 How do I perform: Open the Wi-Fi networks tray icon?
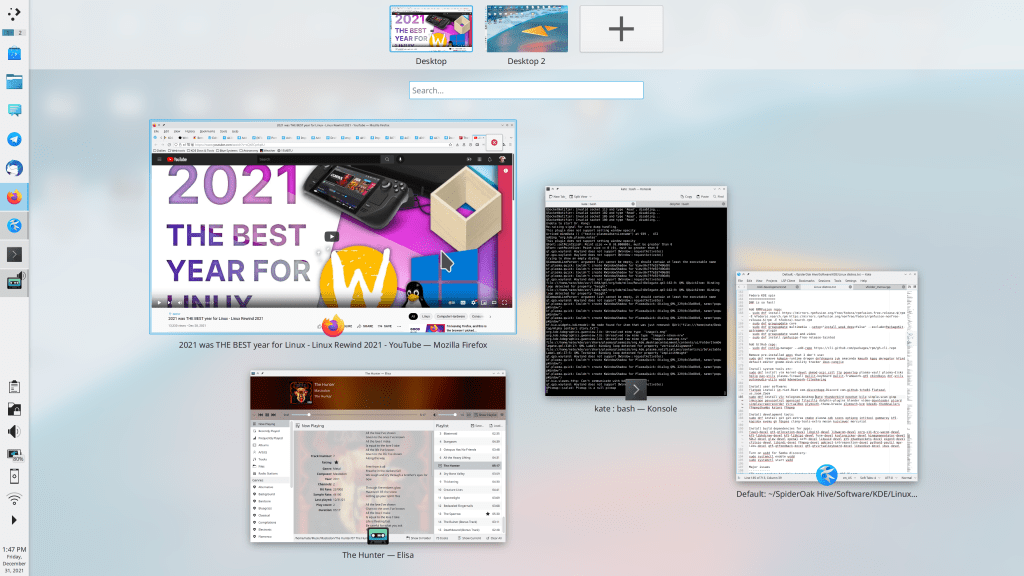pyautogui.click(x=14, y=498)
